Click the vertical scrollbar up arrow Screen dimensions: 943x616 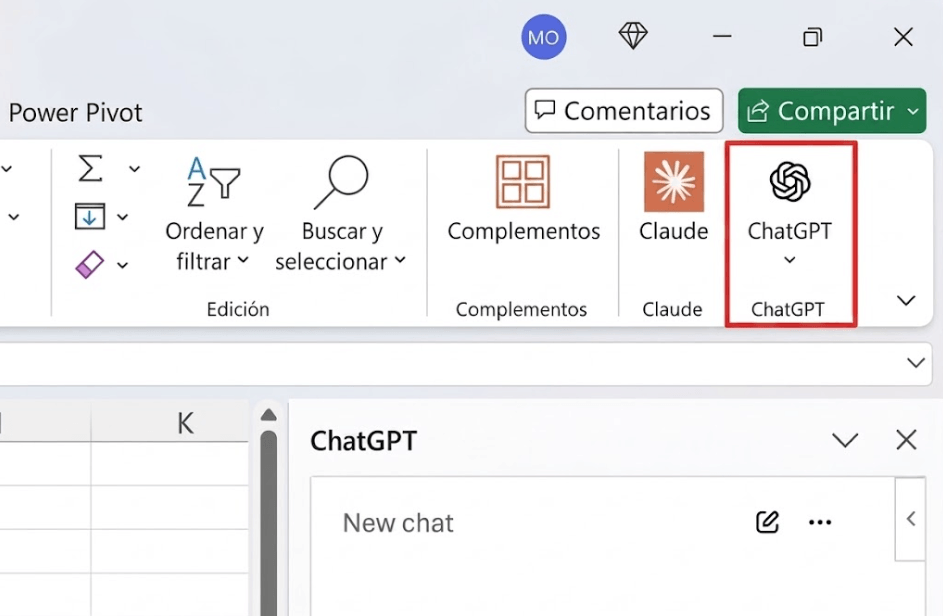point(269,415)
